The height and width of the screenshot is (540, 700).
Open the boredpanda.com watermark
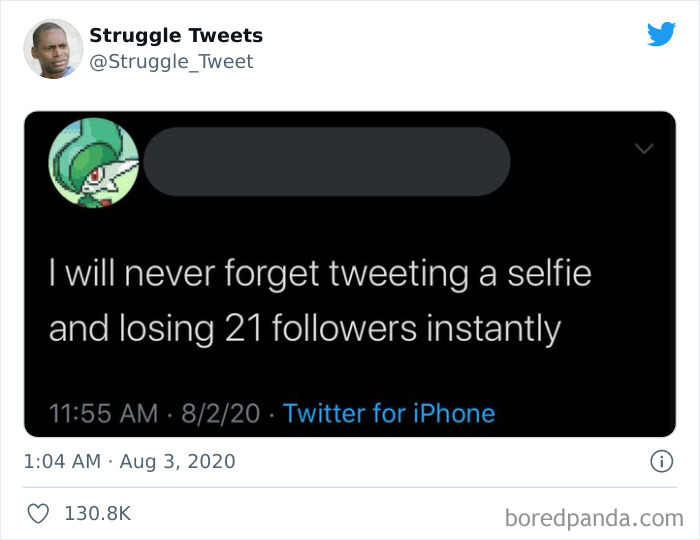[595, 518]
